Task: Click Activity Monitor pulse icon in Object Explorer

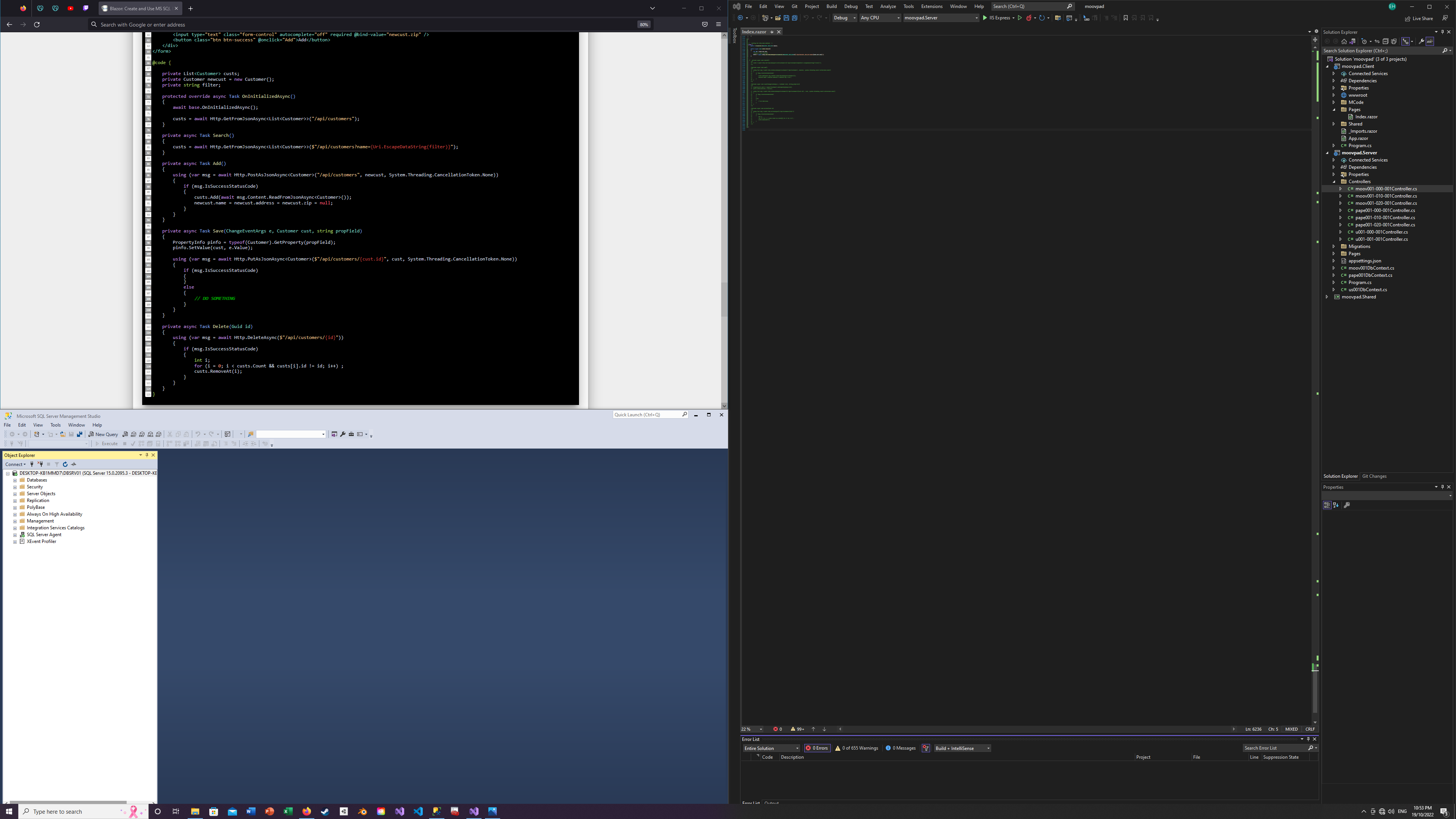Action: pyautogui.click(x=74, y=464)
